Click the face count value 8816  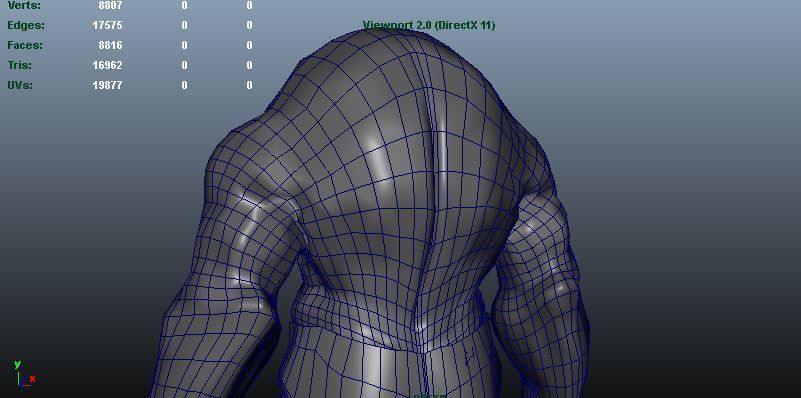coord(110,45)
